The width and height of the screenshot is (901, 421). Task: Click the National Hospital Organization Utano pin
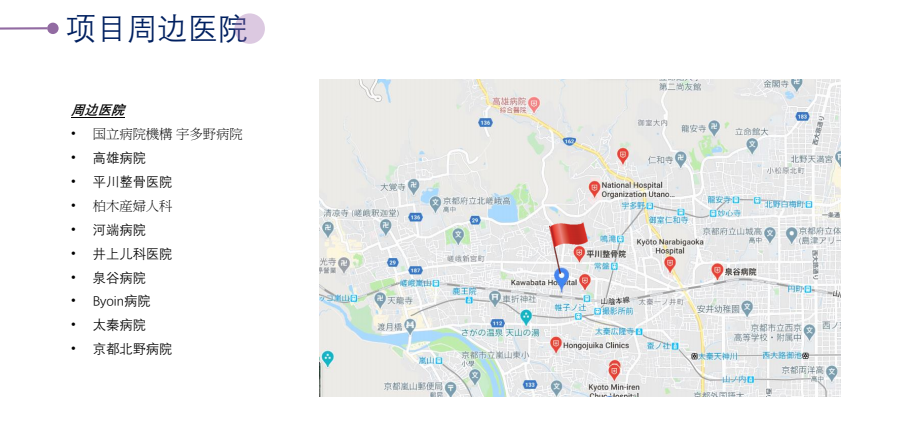point(594,188)
